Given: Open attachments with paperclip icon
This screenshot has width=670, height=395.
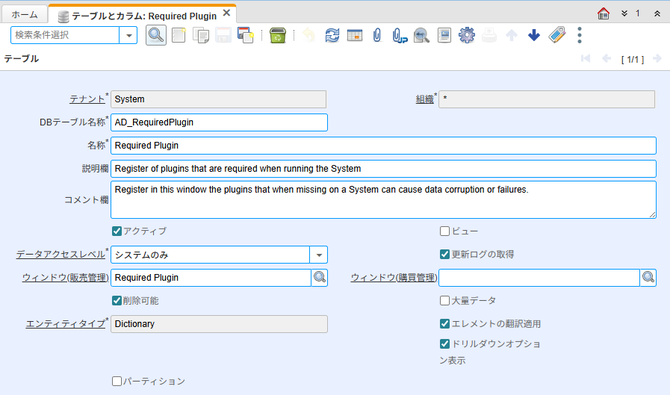Looking at the screenshot, I should tap(377, 35).
